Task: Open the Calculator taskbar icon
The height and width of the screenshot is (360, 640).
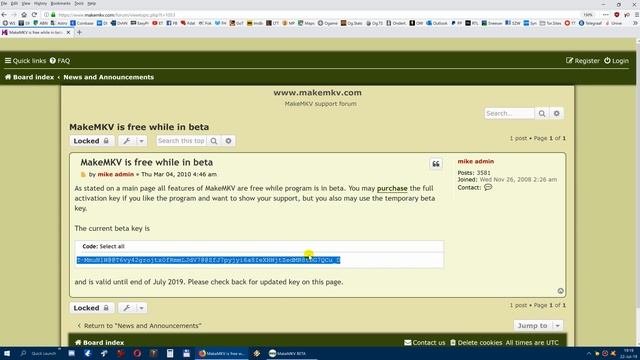Action: coord(170,353)
